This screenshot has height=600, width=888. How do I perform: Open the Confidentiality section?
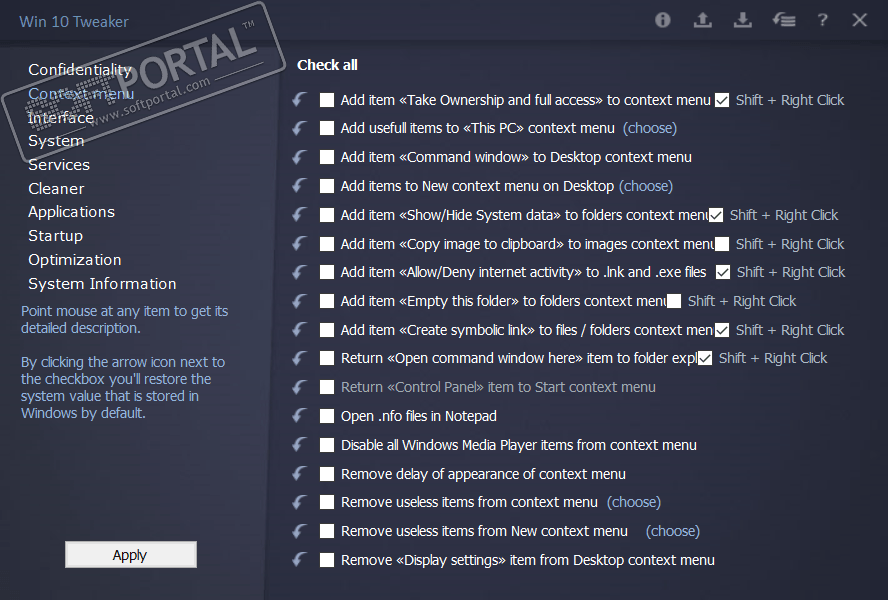(x=80, y=70)
